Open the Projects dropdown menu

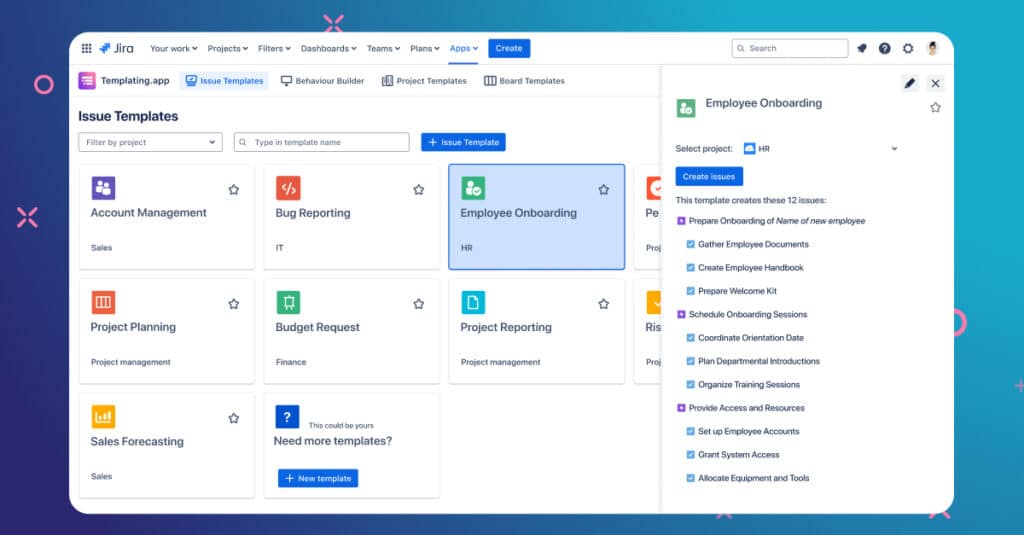click(x=228, y=48)
